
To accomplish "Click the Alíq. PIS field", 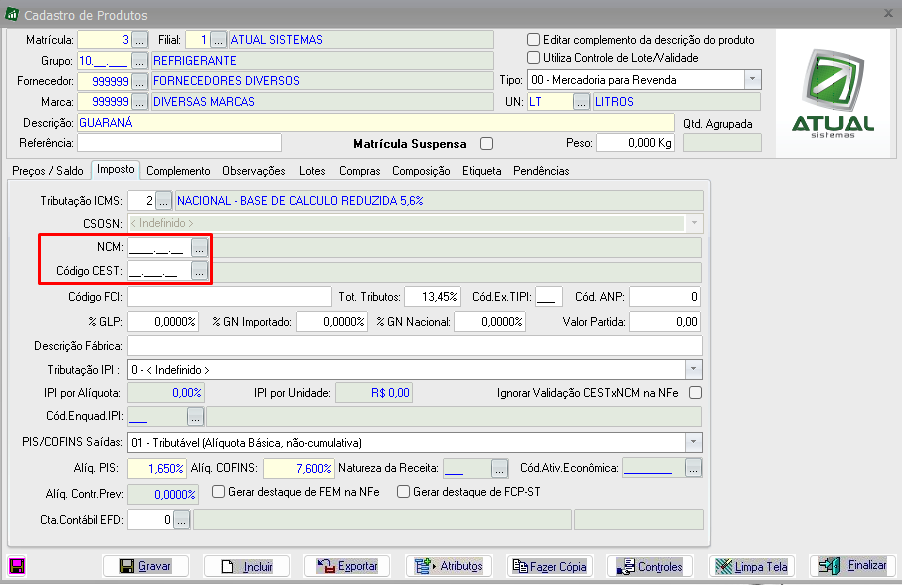I will click(157, 468).
